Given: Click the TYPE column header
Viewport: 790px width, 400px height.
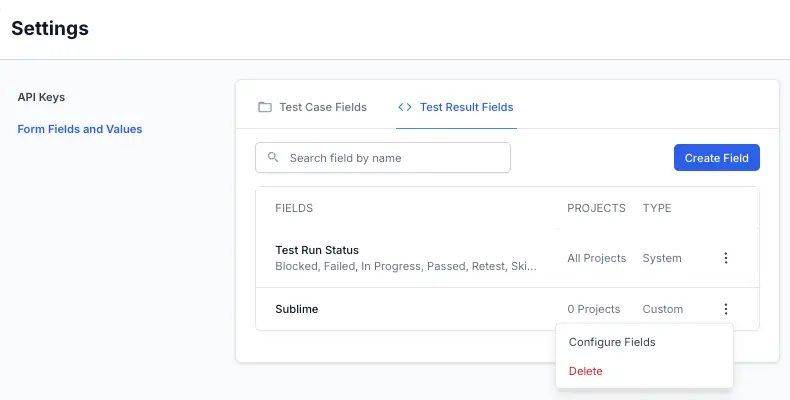Looking at the screenshot, I should click(657, 208).
